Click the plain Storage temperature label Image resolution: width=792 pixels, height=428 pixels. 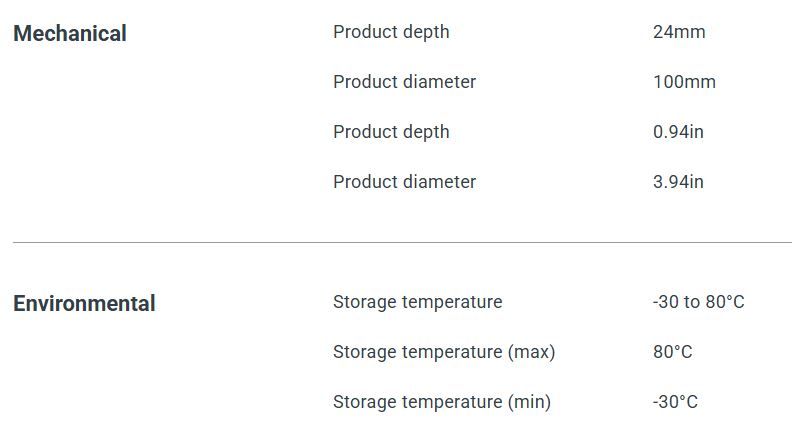(417, 302)
